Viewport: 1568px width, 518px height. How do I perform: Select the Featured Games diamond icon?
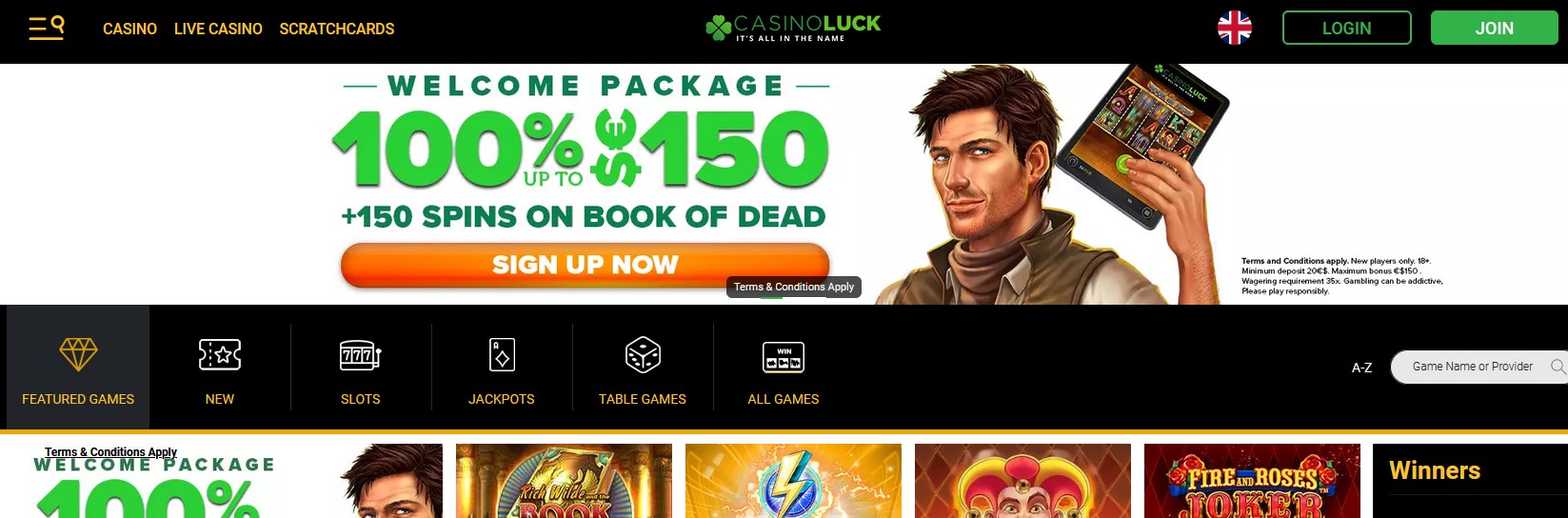78,354
